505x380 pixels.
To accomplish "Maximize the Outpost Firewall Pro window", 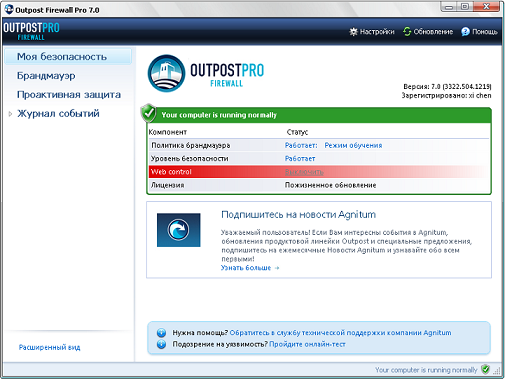I will [465, 7].
